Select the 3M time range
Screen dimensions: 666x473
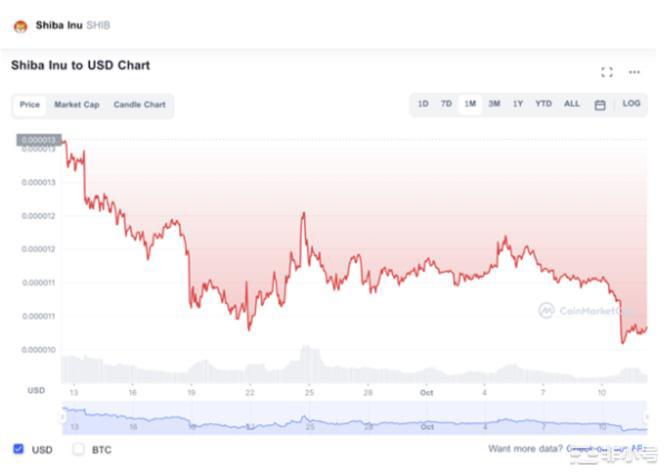tap(494, 104)
